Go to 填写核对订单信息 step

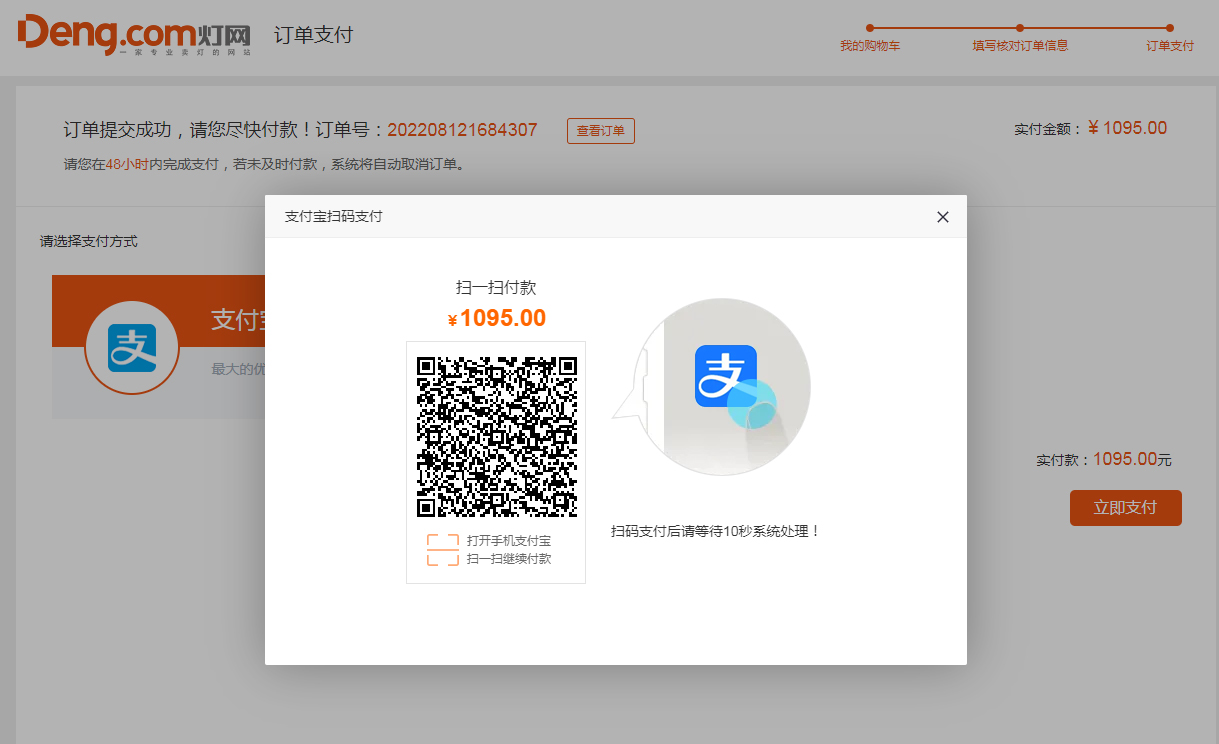point(1020,46)
